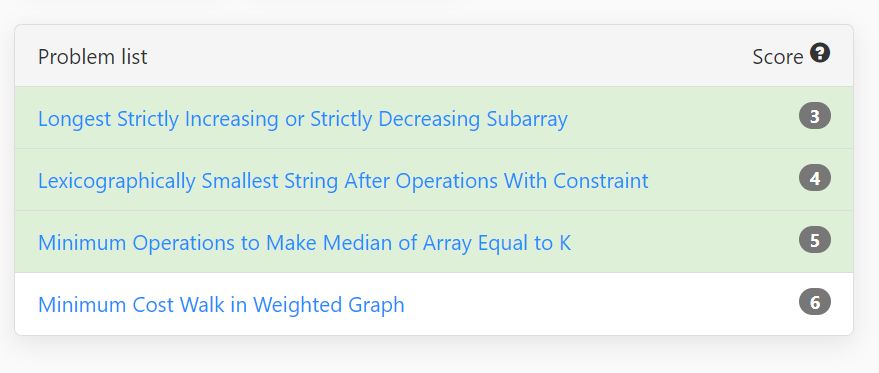Image resolution: width=879 pixels, height=373 pixels.
Task: Click the words Strictly Decreasing Subarray in first problem
Action: coord(439,119)
